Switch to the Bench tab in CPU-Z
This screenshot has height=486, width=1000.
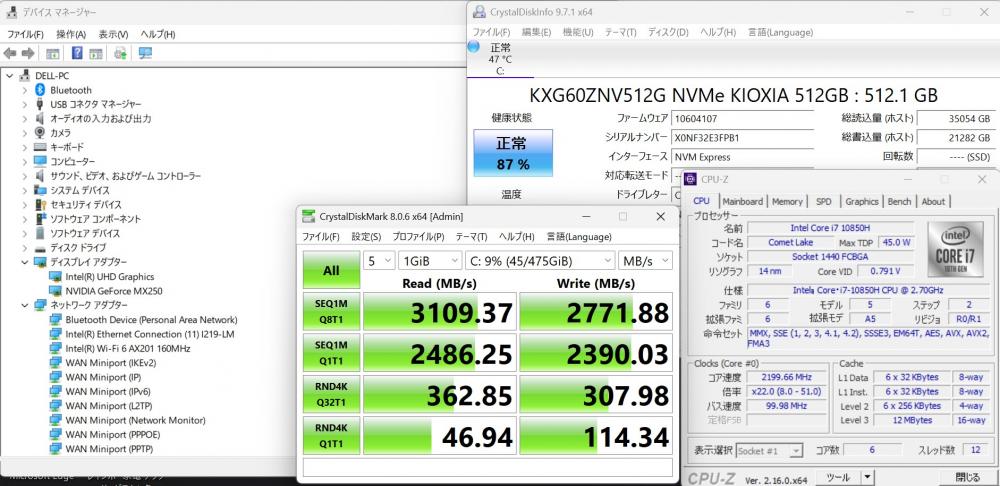899,201
